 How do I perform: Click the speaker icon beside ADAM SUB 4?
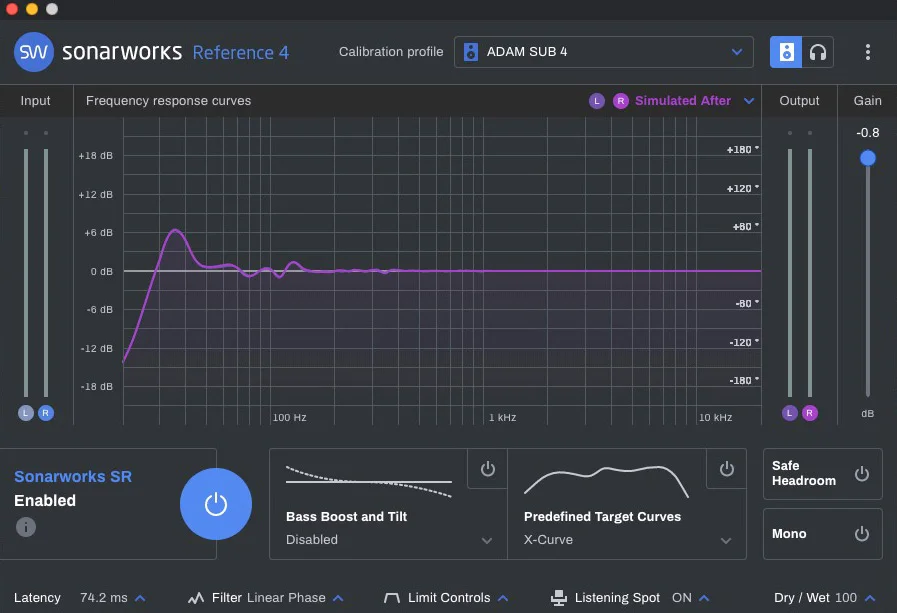(471, 52)
